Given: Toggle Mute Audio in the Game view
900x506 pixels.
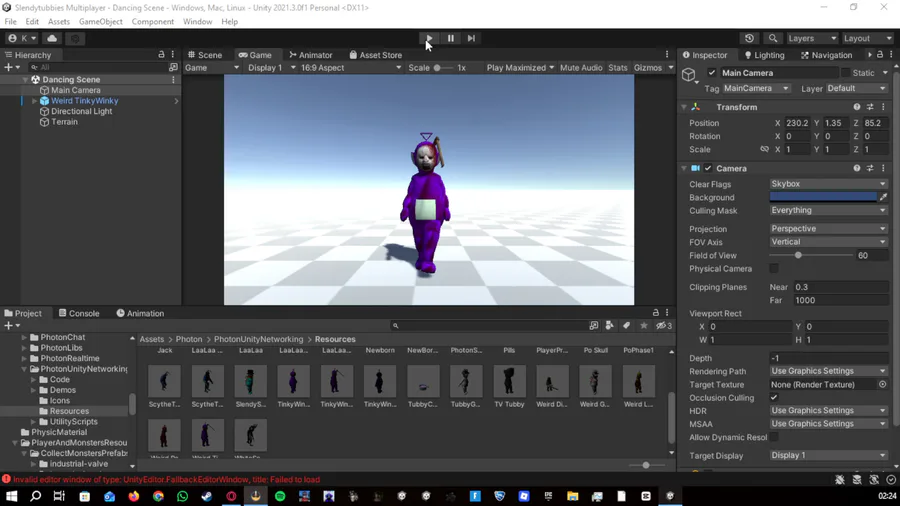Looking at the screenshot, I should click(581, 68).
